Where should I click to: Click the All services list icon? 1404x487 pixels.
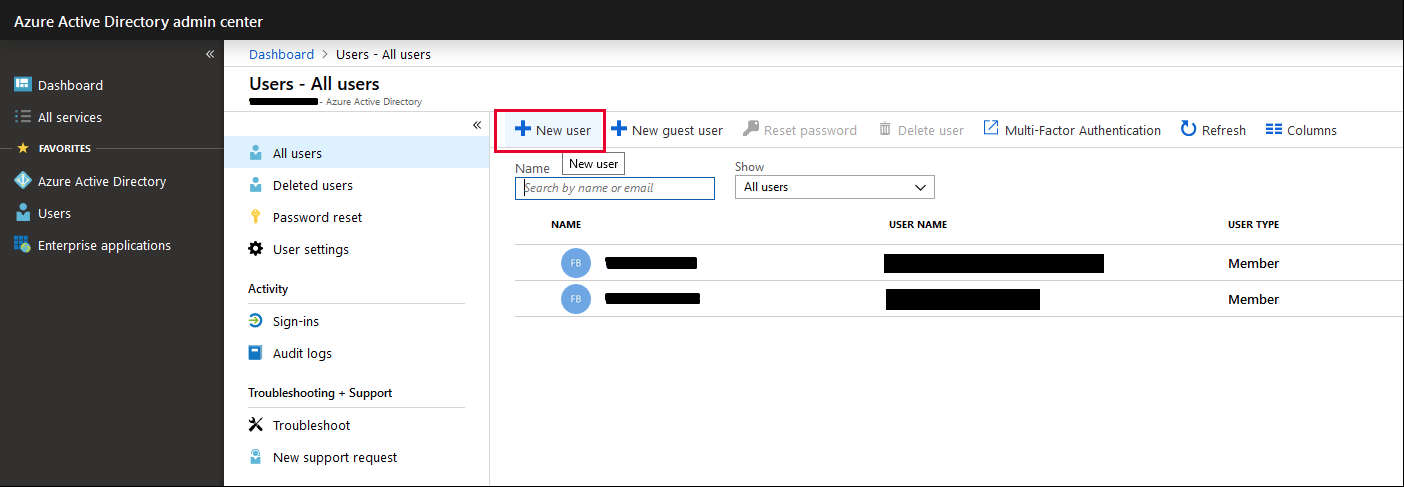(22, 117)
